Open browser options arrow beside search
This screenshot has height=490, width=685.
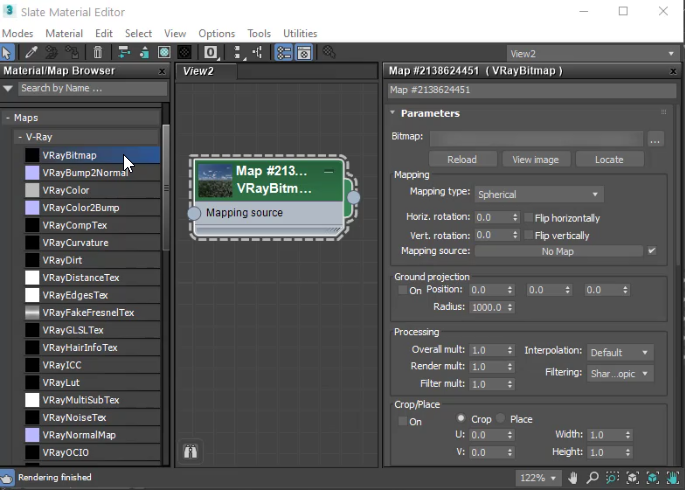coord(8,88)
